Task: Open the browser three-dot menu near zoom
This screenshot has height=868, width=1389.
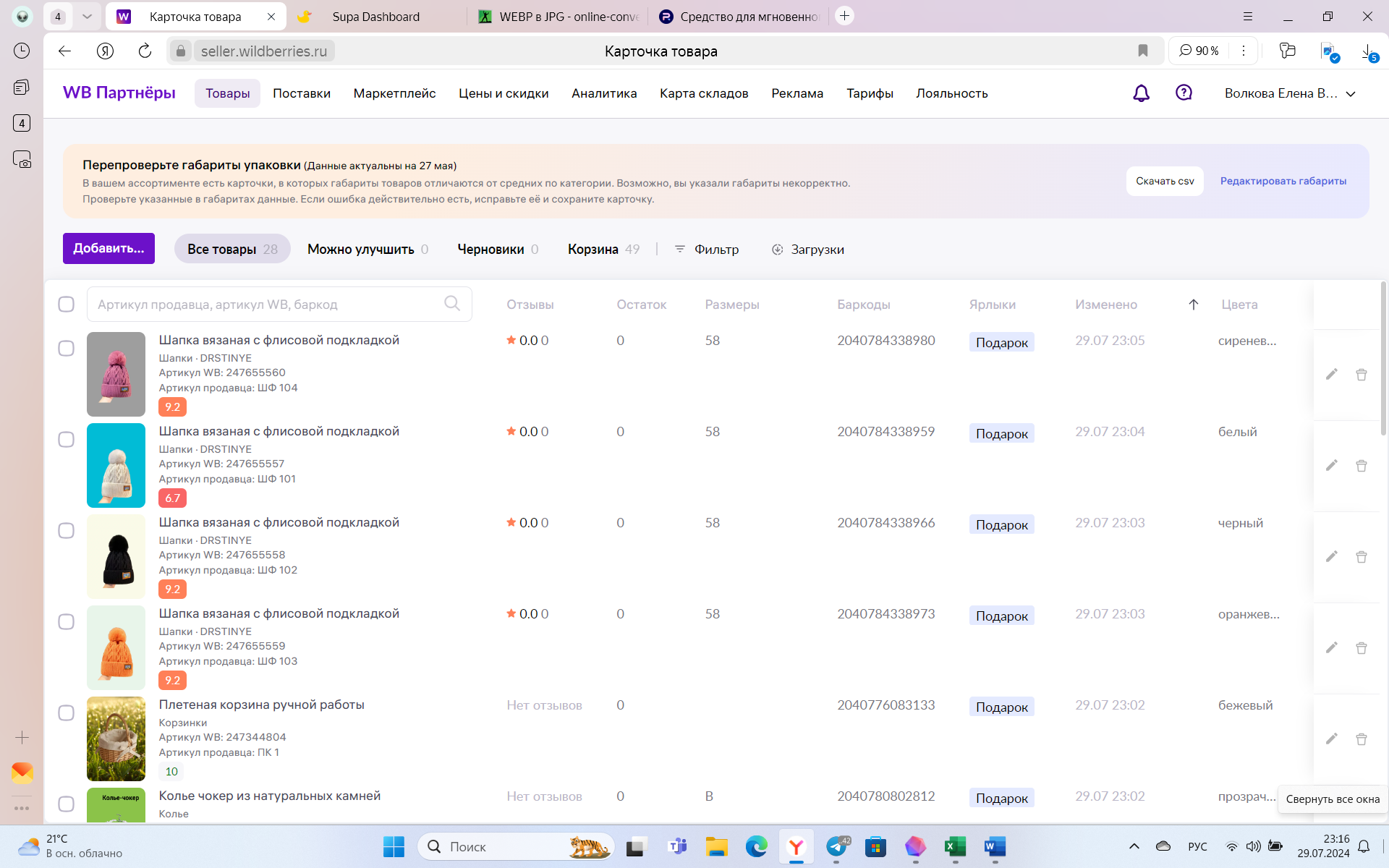Action: pyautogui.click(x=1244, y=51)
